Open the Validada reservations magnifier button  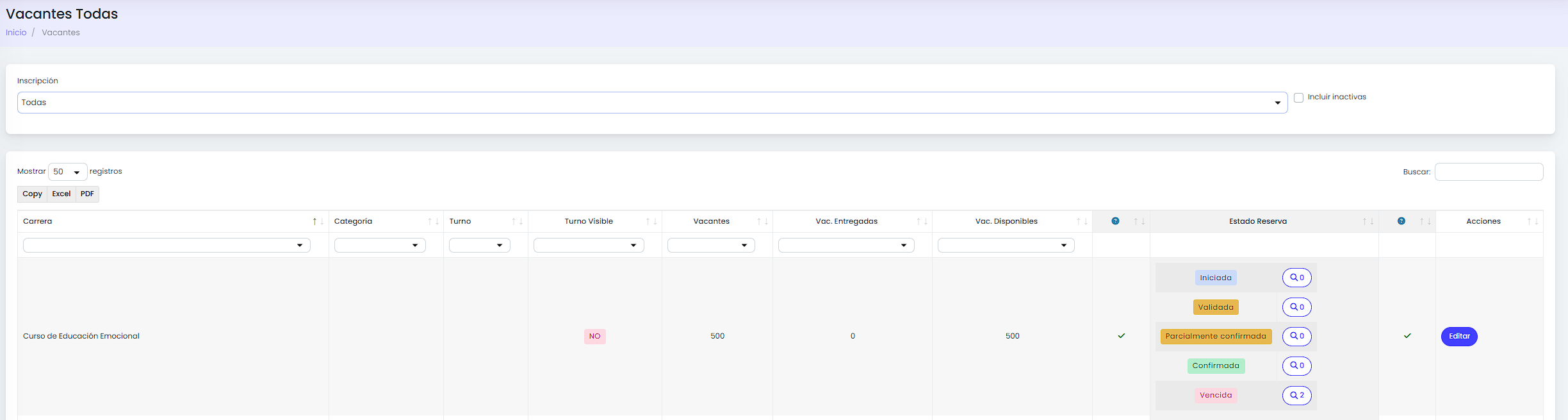tap(1297, 307)
